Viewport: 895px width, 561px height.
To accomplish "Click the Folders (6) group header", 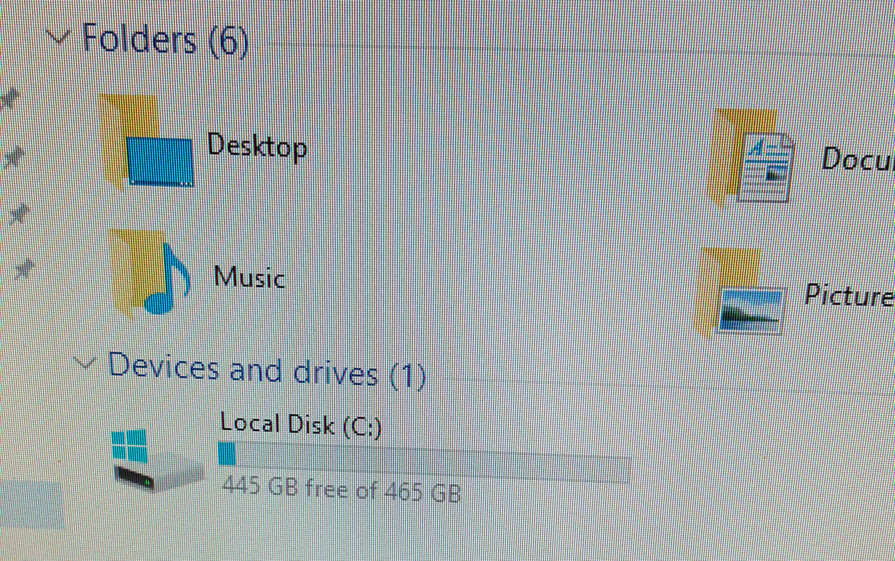I will (166, 39).
